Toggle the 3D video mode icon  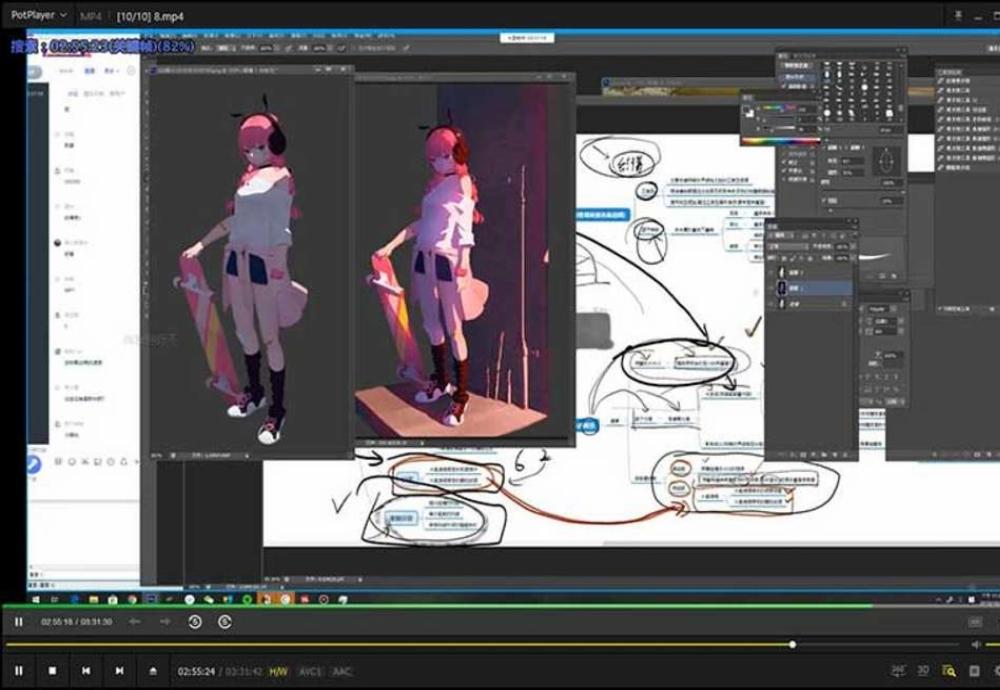pos(923,671)
